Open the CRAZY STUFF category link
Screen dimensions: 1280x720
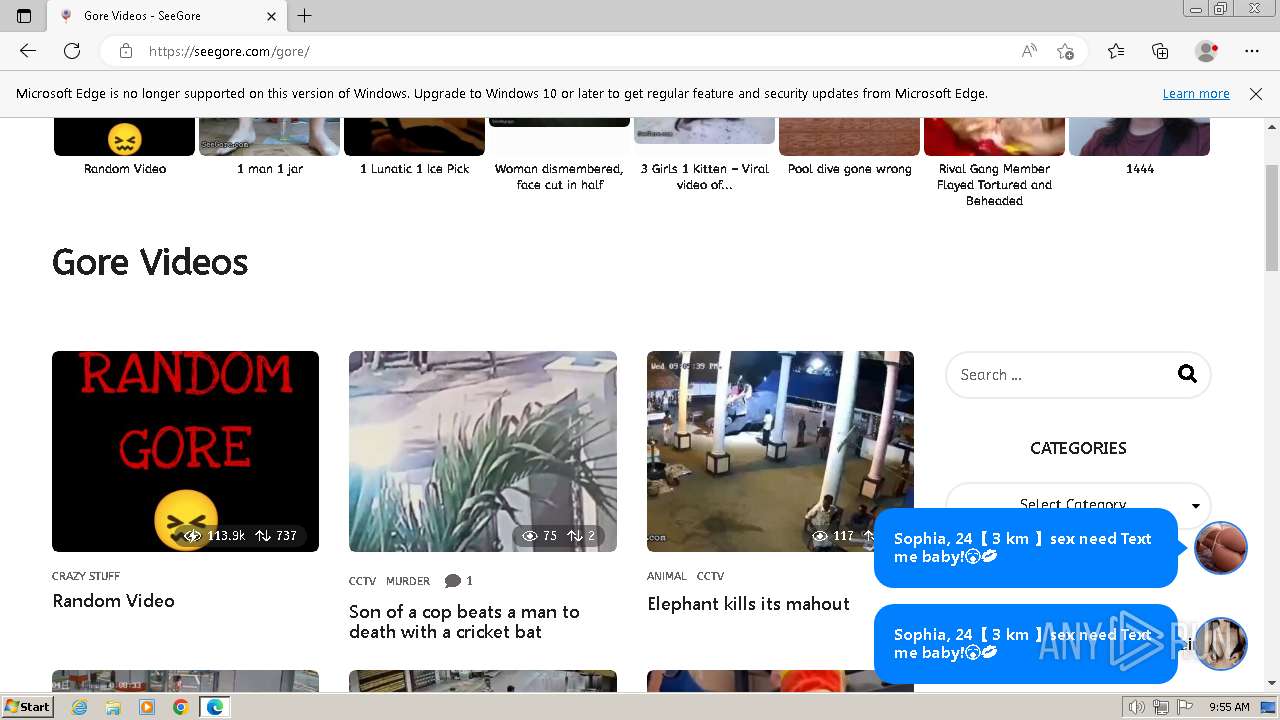[x=86, y=576]
